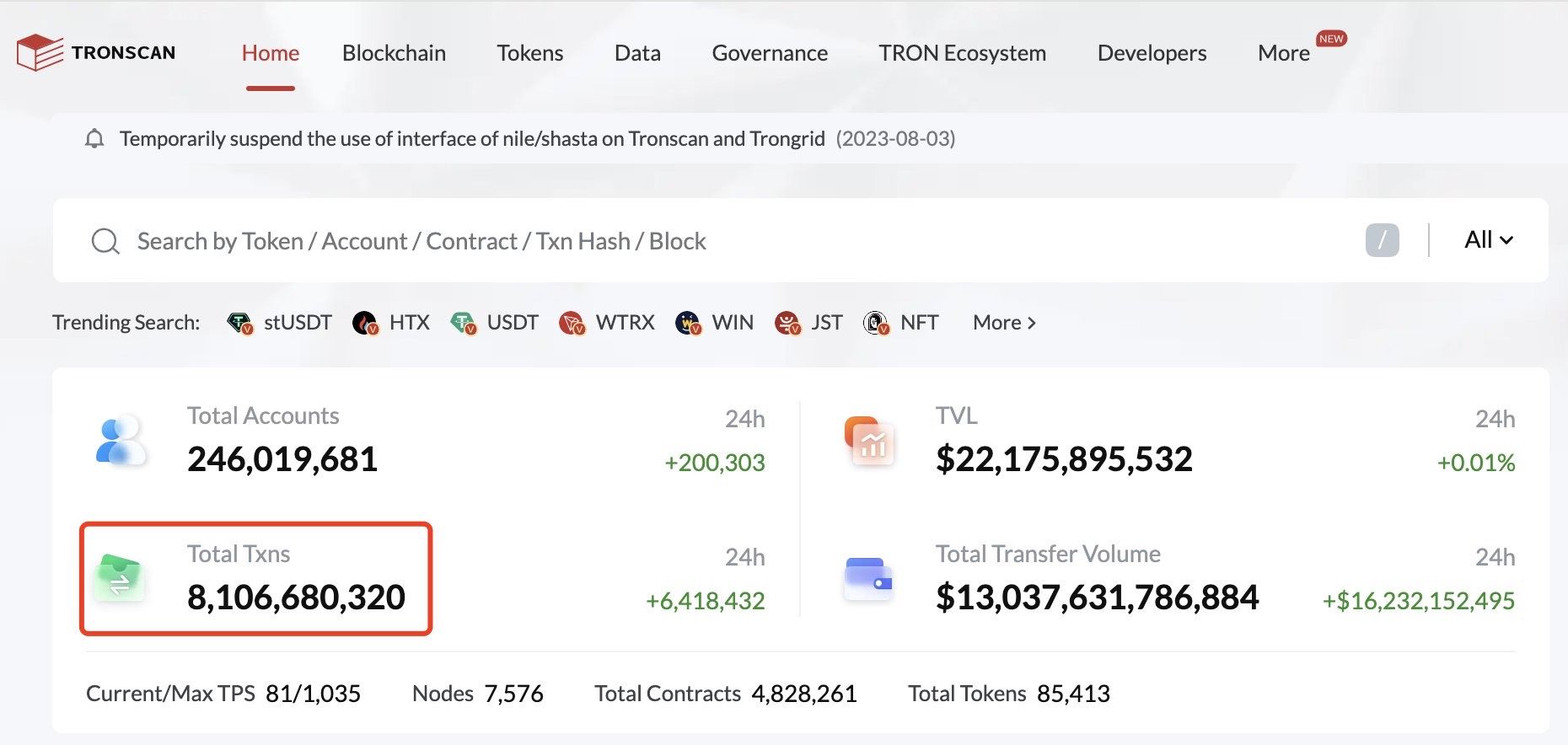Image resolution: width=1568 pixels, height=745 pixels.
Task: Click the TRONSCAN logo icon
Action: pos(40,52)
